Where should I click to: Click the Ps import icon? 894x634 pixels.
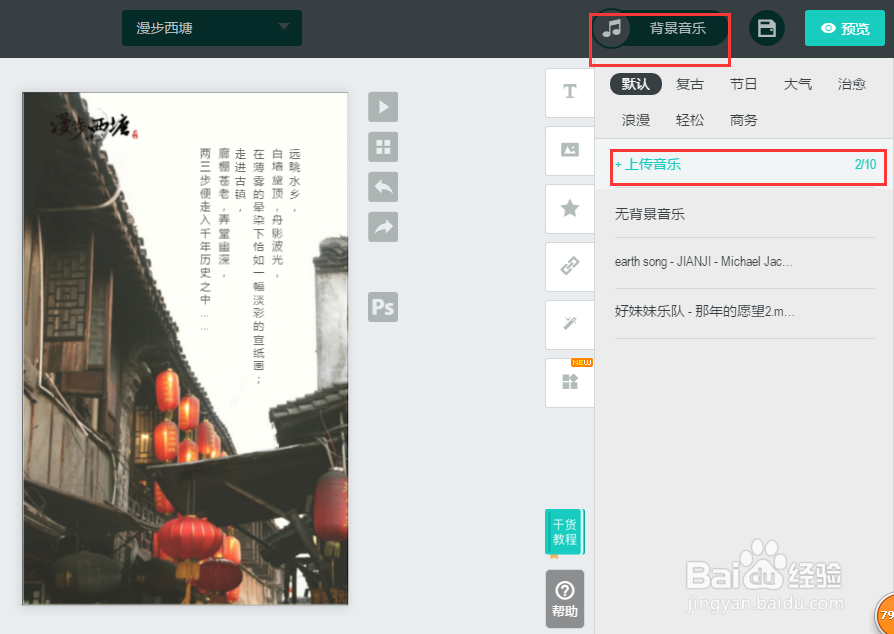tap(383, 307)
